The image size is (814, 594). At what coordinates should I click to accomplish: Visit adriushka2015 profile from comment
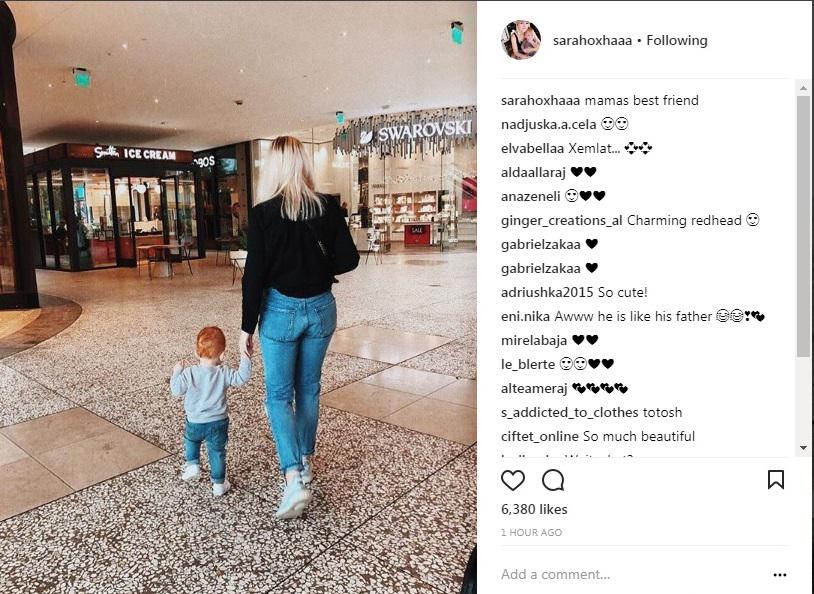tap(547, 292)
